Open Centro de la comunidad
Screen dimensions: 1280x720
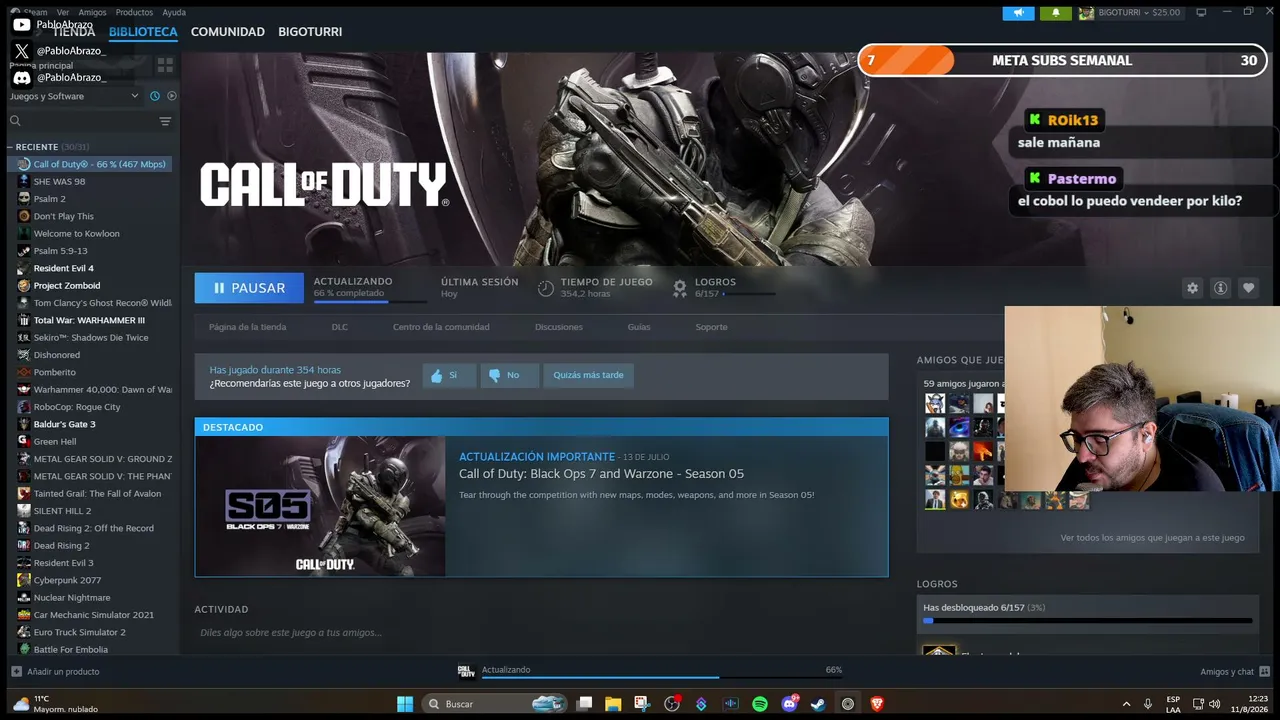click(441, 327)
